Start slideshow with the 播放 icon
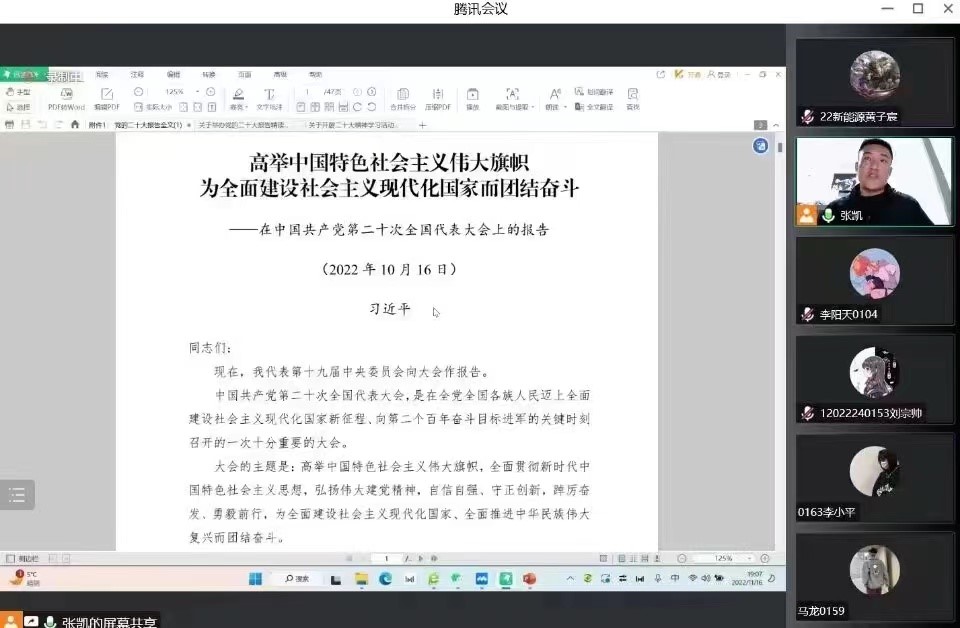 click(x=472, y=98)
